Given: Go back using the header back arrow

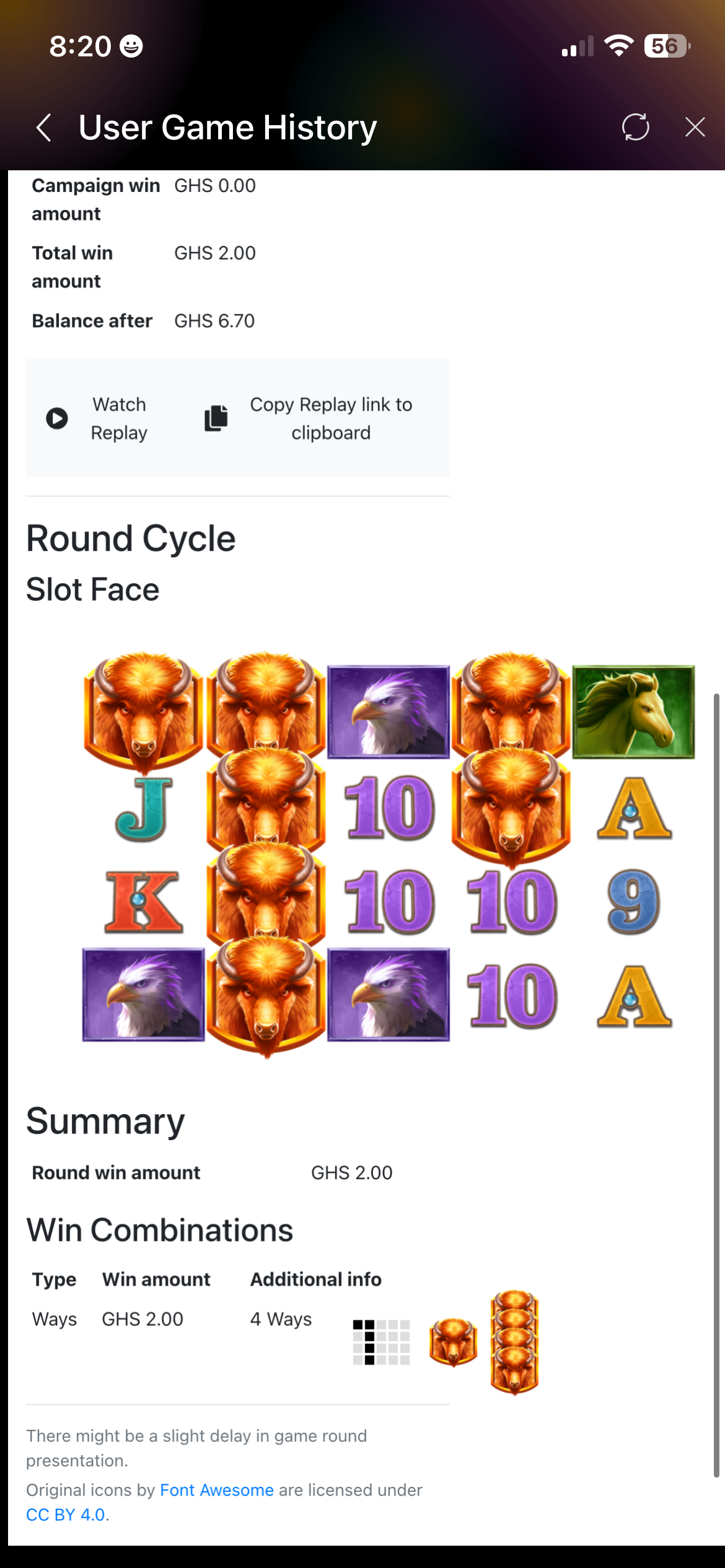Looking at the screenshot, I should 43,128.
